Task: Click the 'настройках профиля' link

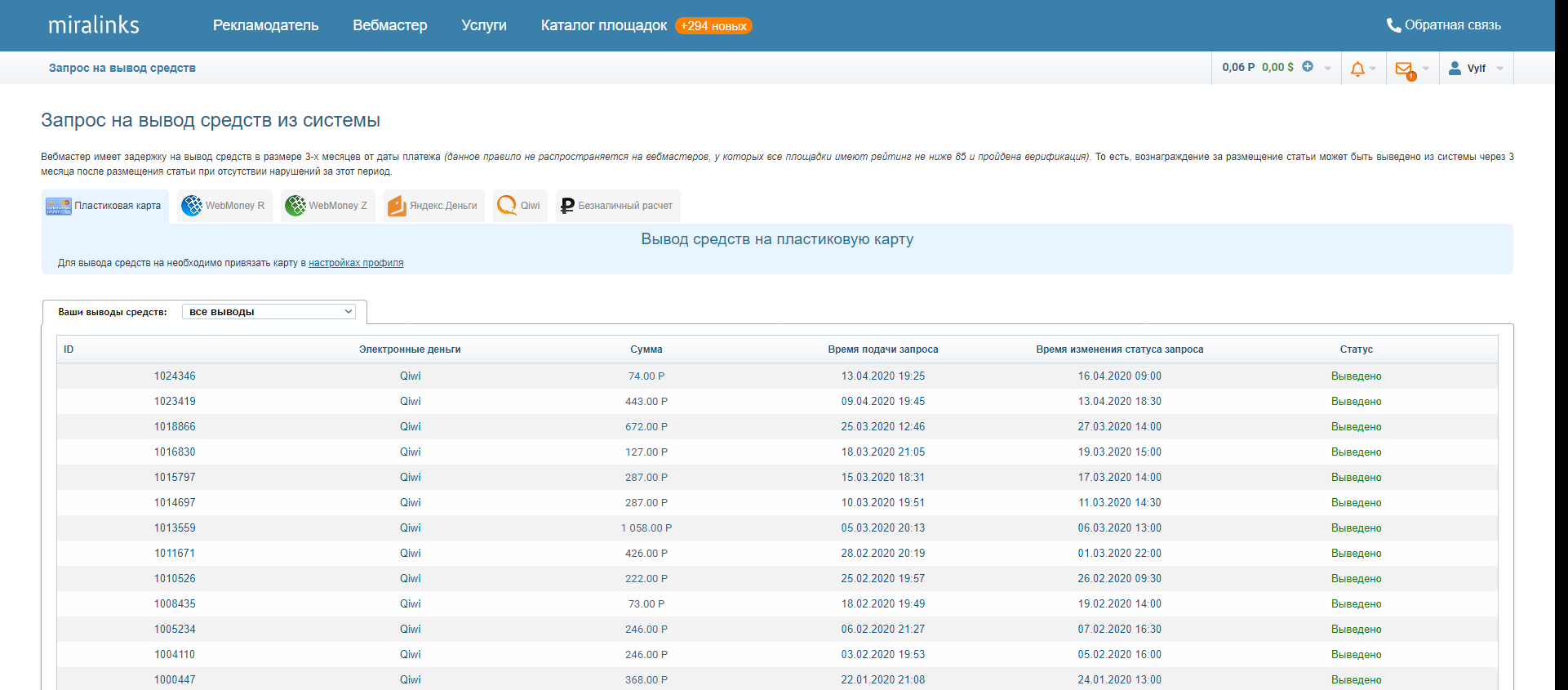Action: tap(356, 263)
